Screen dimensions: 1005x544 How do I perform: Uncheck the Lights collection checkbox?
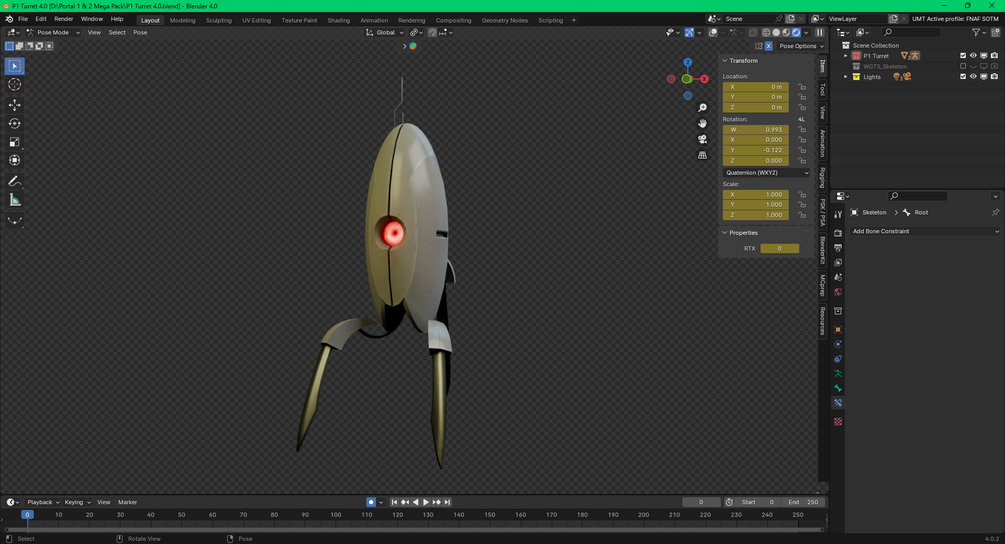pyautogui.click(x=963, y=76)
